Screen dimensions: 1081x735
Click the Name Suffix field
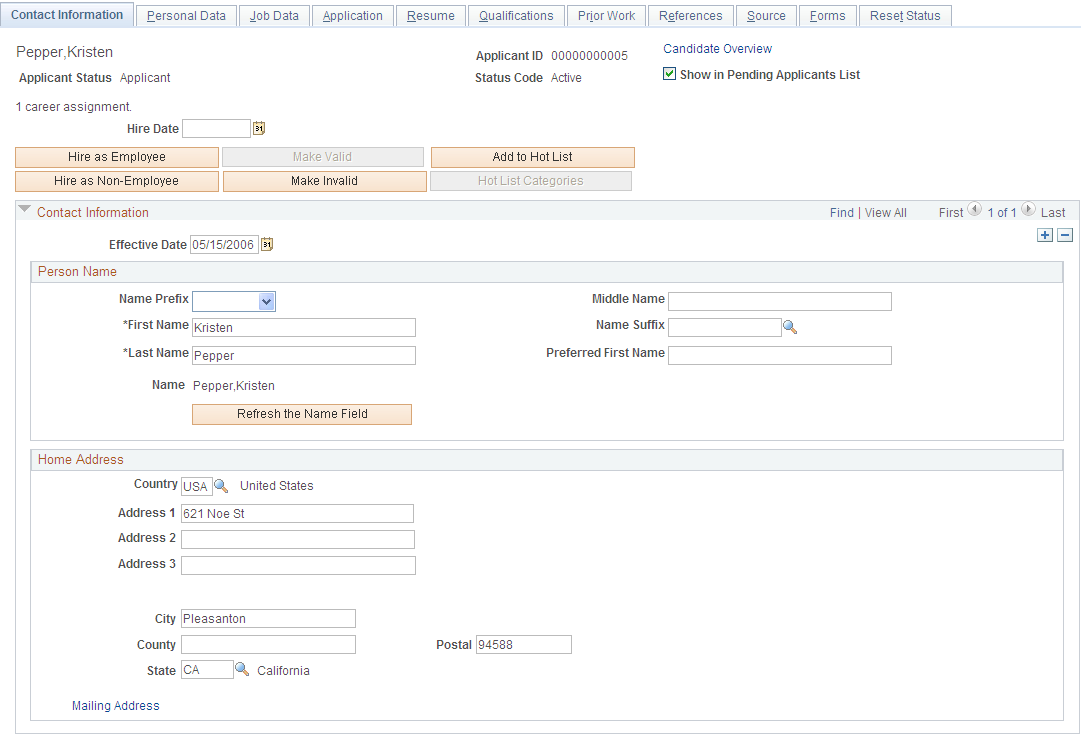[725, 328]
